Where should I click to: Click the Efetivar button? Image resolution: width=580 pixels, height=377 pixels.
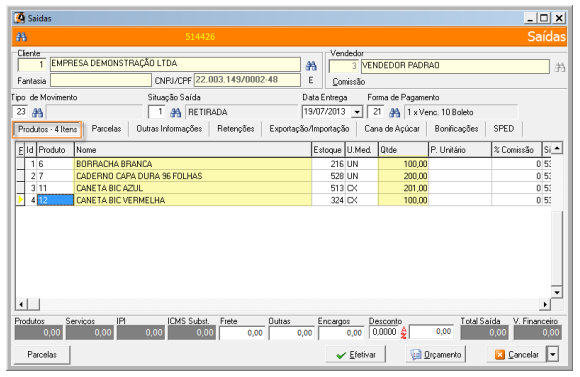coord(355,355)
